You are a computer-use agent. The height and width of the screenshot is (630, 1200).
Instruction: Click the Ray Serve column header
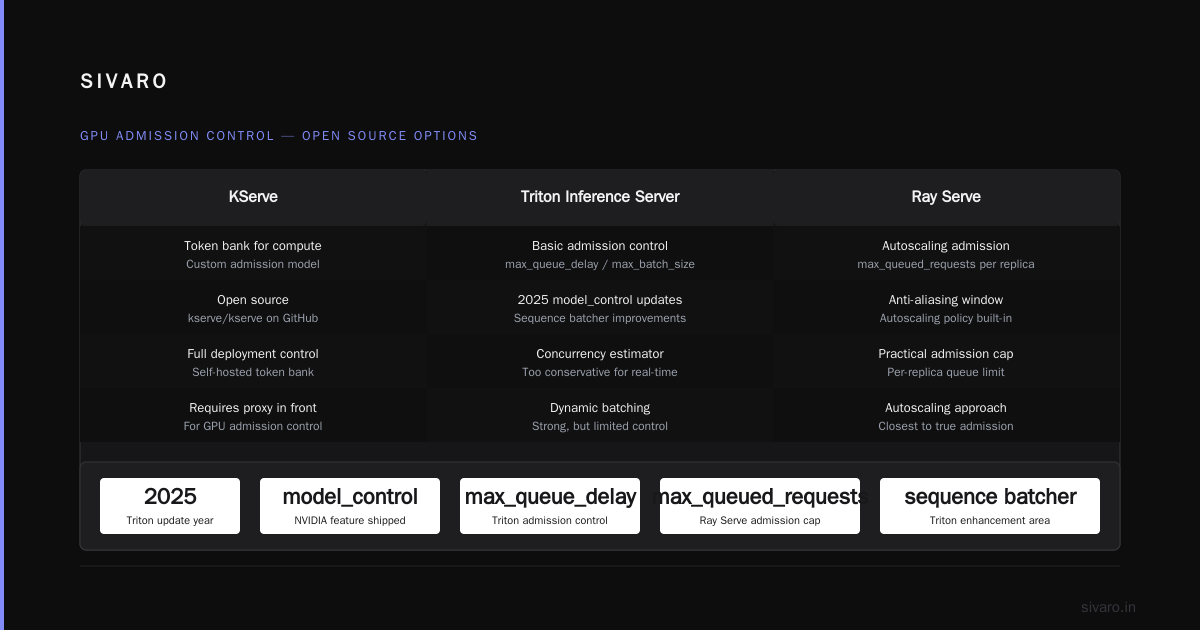point(946,197)
